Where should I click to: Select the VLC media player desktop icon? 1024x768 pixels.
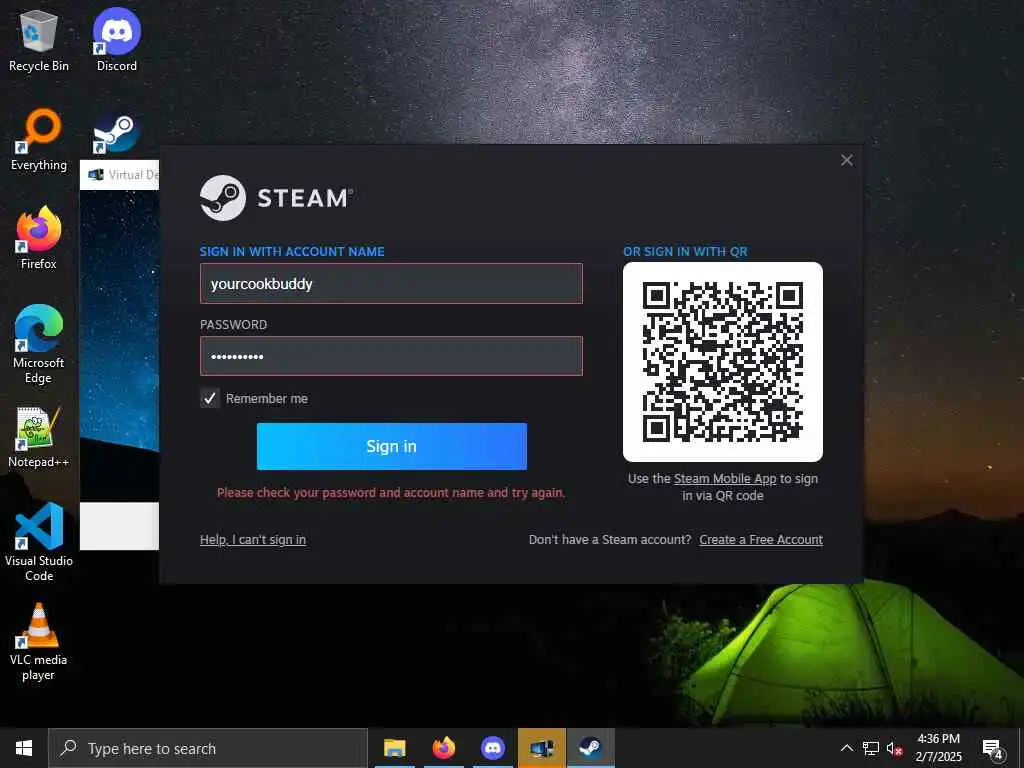[x=39, y=642]
